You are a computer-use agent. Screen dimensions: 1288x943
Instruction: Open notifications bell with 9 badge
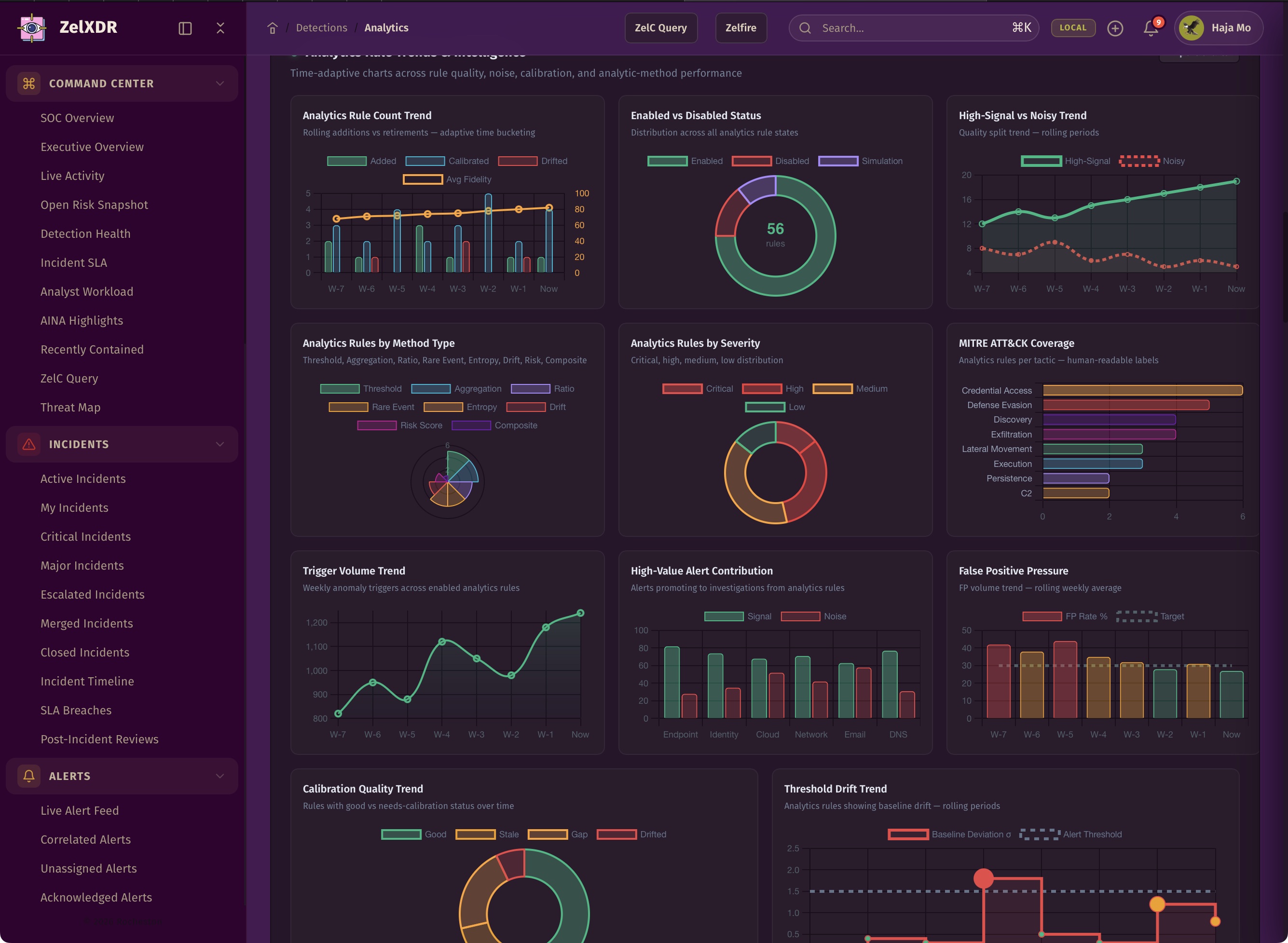coord(1151,28)
